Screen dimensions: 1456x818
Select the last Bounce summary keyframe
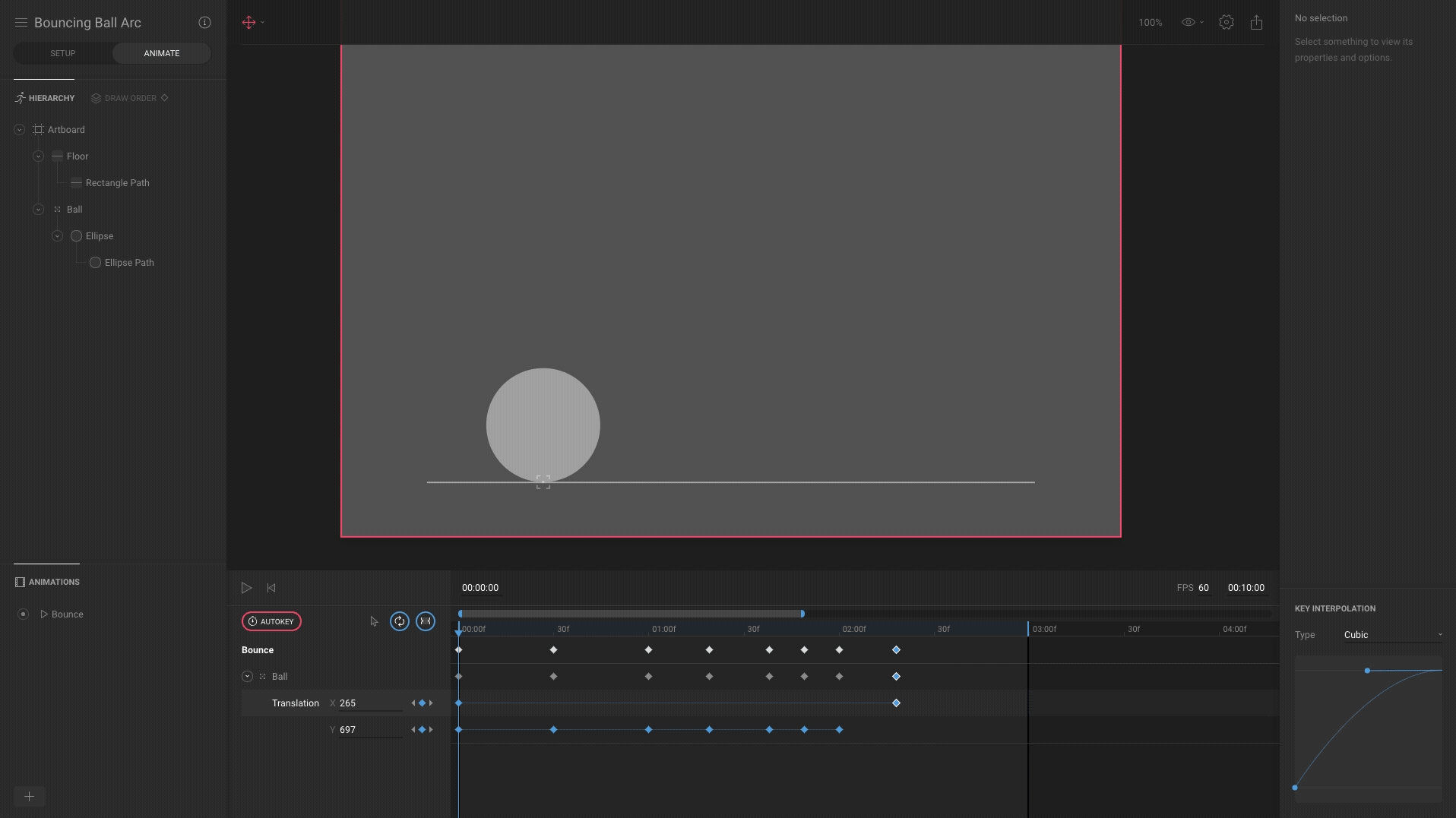pos(896,650)
